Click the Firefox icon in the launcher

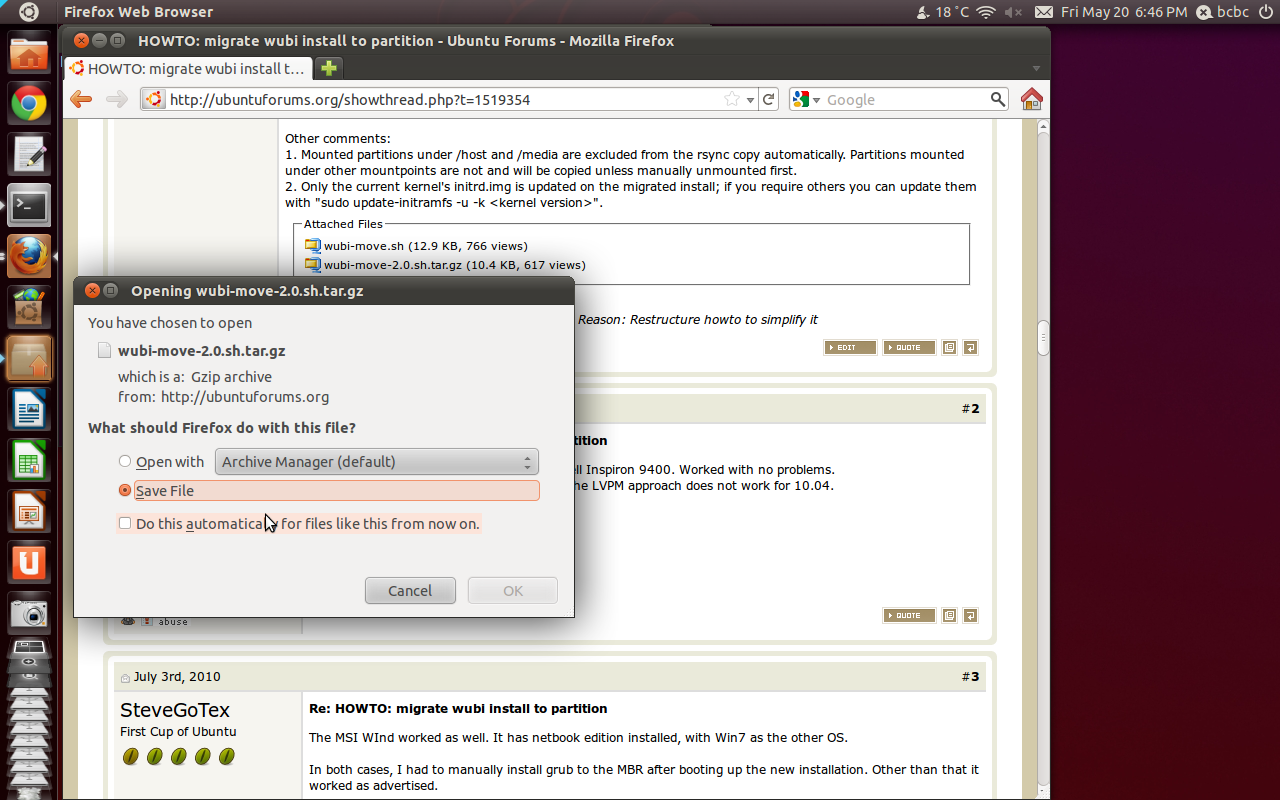(x=29, y=256)
